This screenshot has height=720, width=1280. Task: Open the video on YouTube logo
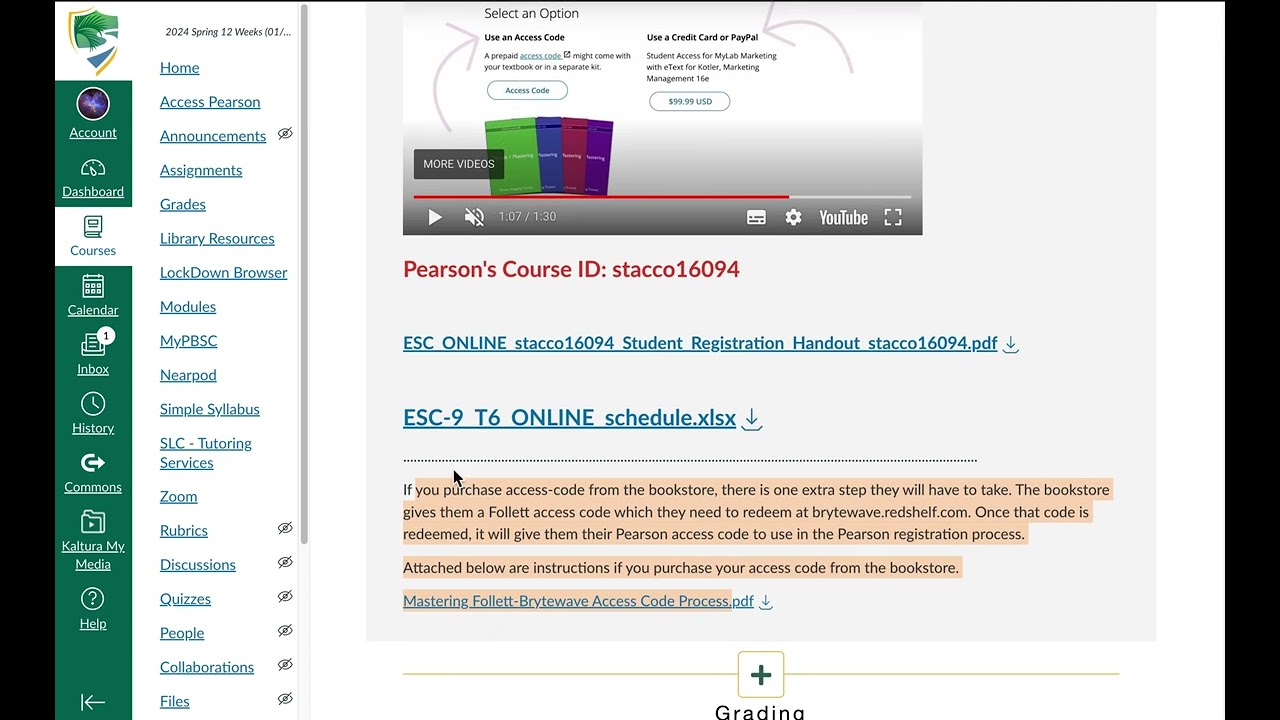843,217
